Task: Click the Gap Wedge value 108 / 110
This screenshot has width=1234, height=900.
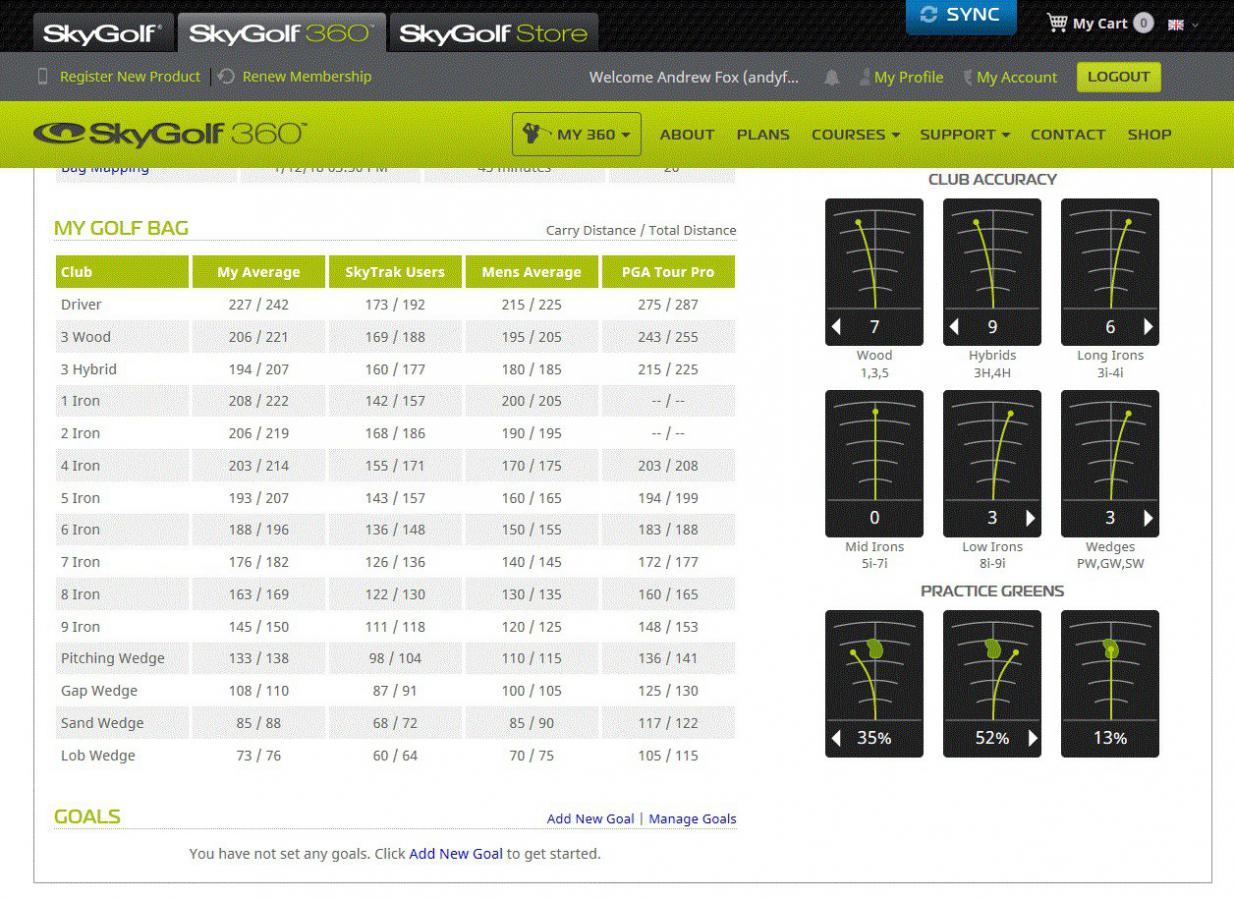Action: pos(258,691)
